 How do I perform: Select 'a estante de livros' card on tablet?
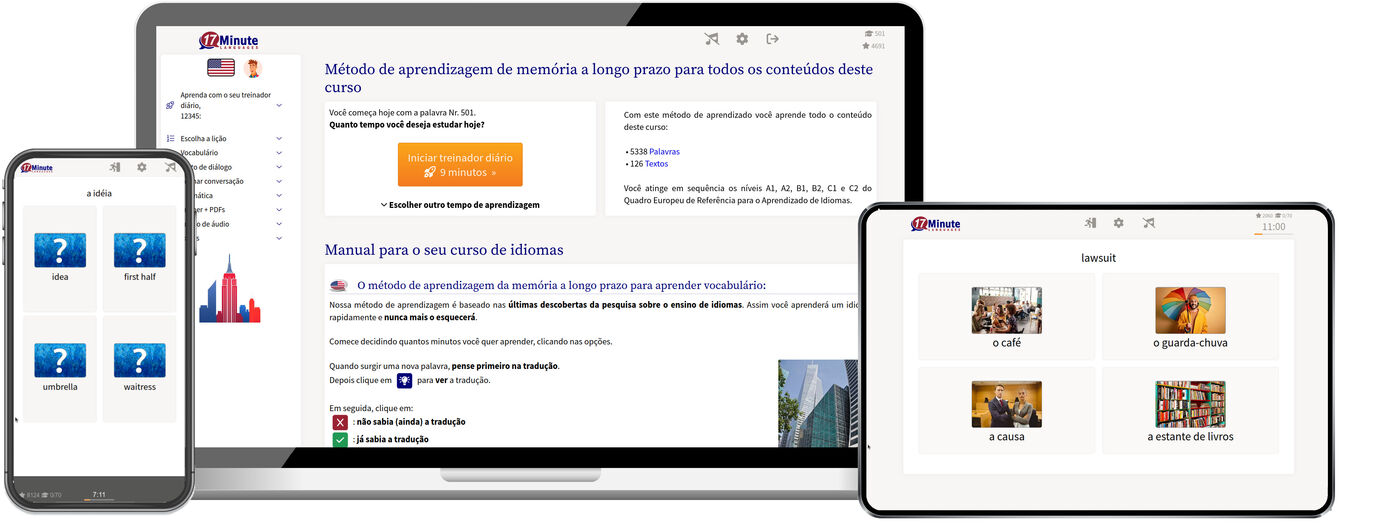coord(1190,411)
